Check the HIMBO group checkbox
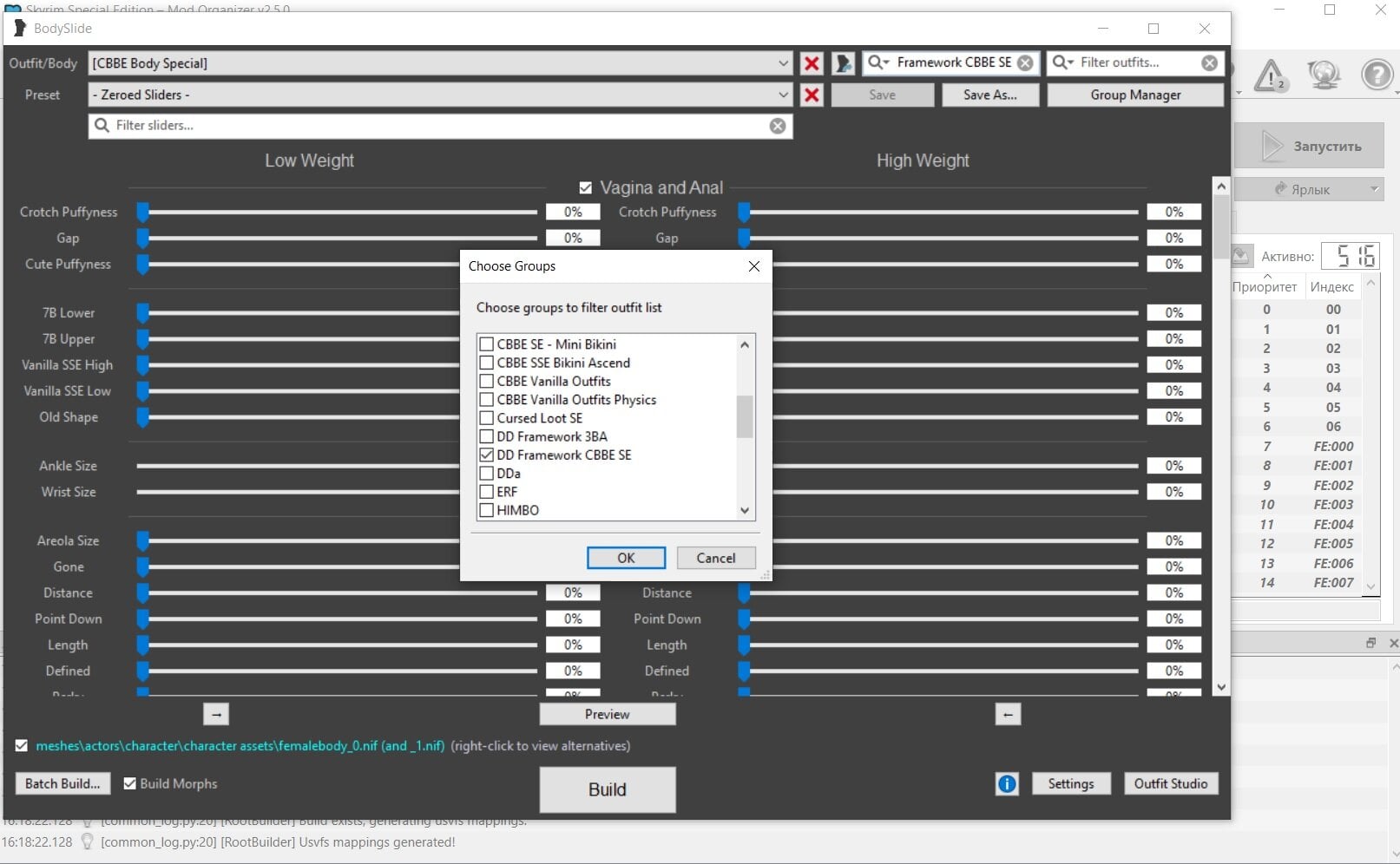The height and width of the screenshot is (864, 1400). coord(487,510)
